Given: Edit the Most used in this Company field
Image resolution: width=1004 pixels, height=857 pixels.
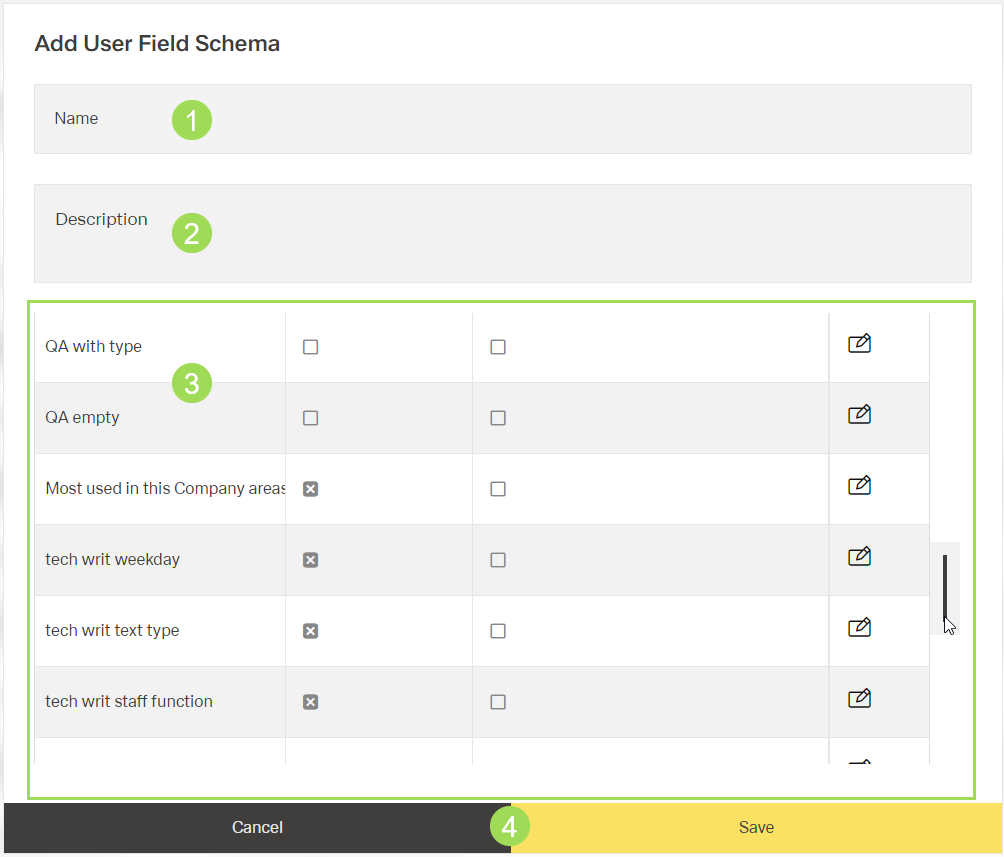Looking at the screenshot, I should point(859,486).
